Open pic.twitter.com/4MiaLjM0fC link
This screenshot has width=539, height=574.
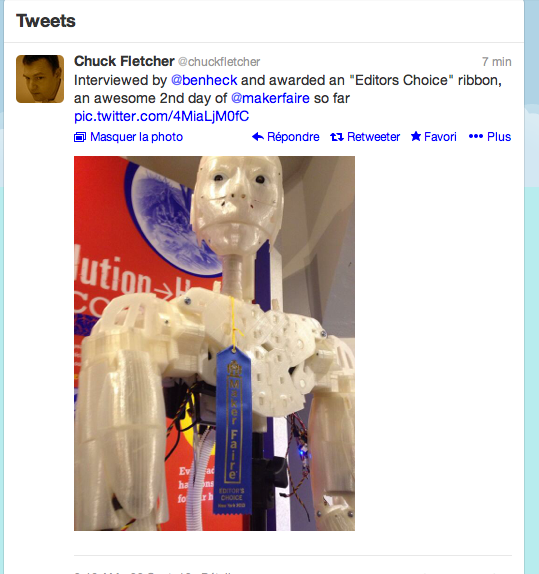[161, 116]
